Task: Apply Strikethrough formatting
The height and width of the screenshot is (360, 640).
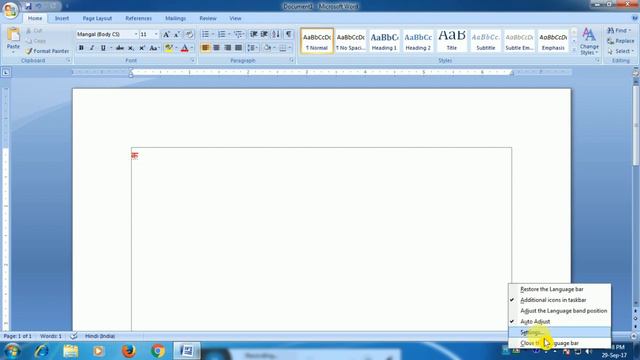Action: click(120, 48)
